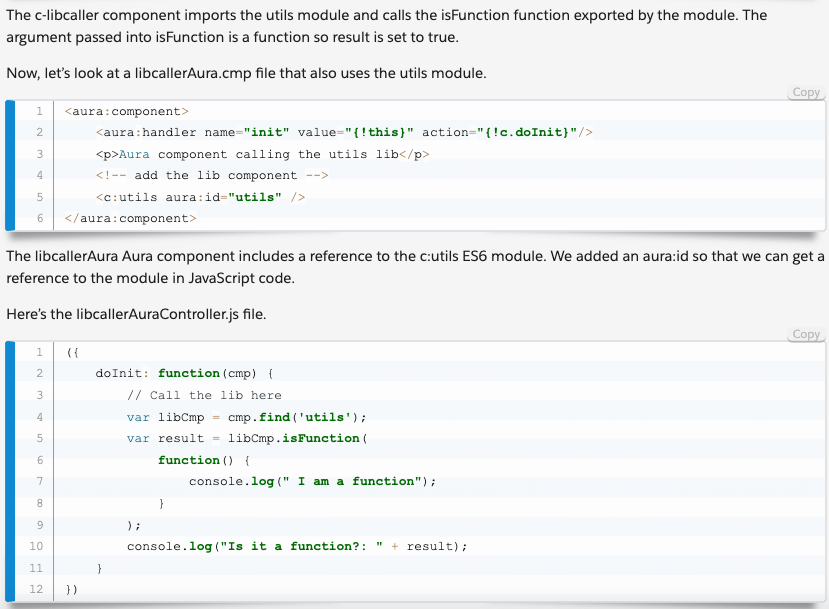Screen dimensions: 829x609
Task: Click the sentence "Here's the libcallerAuraController.js file."
Action: 136,315
